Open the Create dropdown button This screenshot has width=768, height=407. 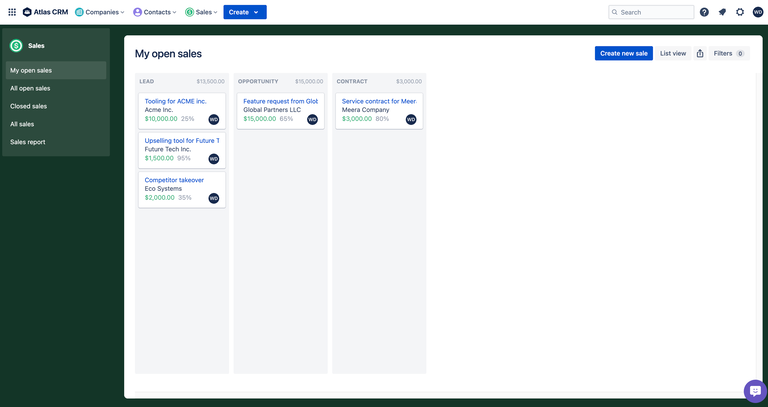pyautogui.click(x=244, y=12)
